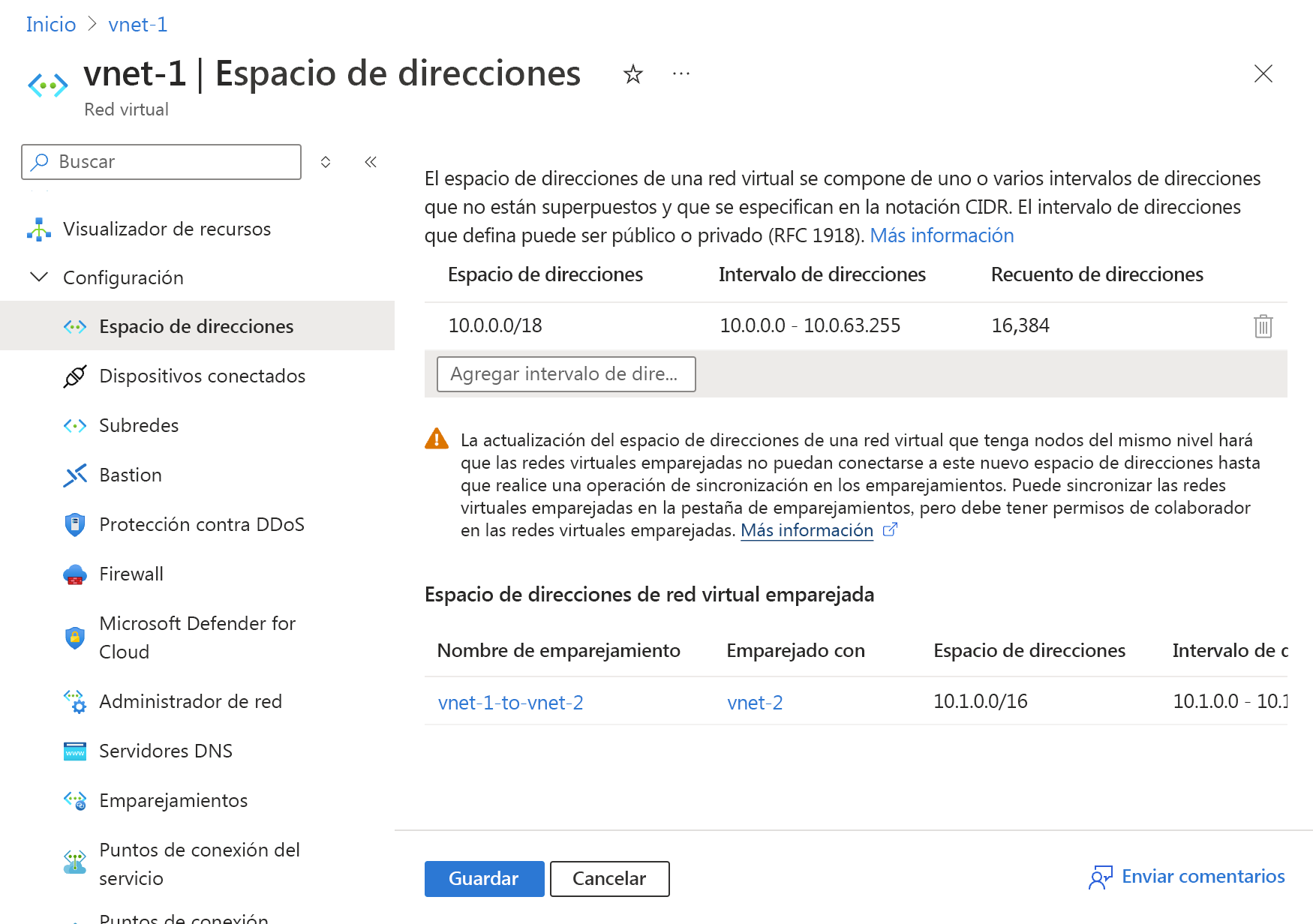The width and height of the screenshot is (1313, 924).
Task: Open Firewall settings
Action: coord(131,574)
